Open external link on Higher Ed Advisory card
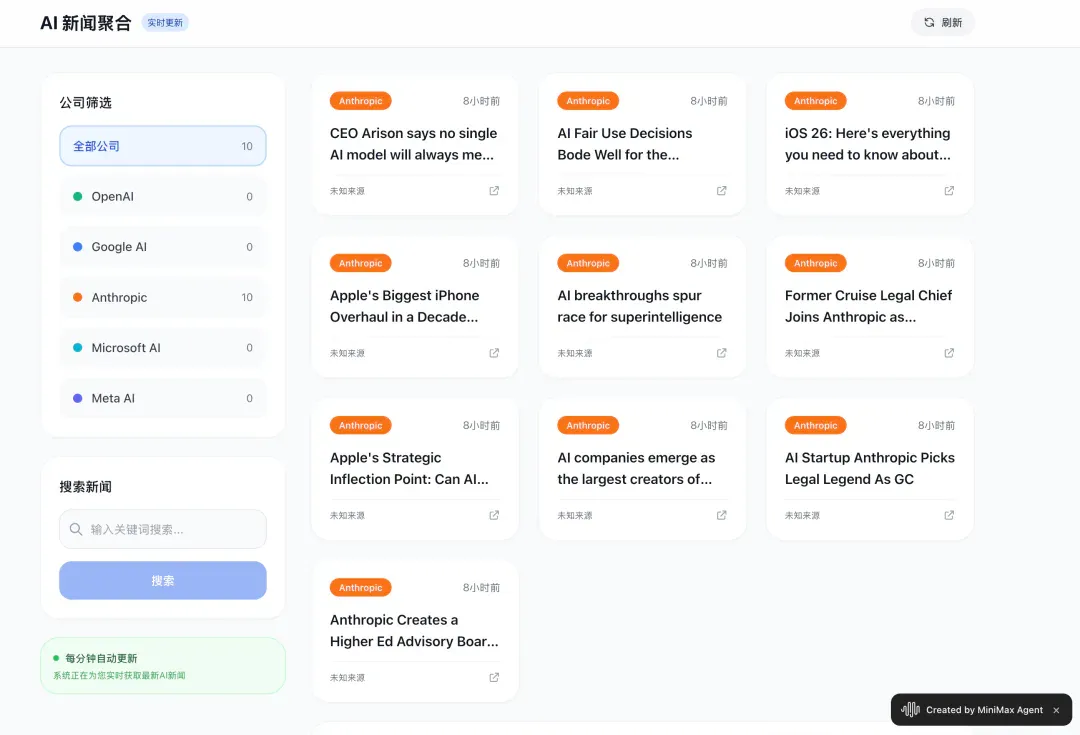This screenshot has height=735, width=1080. 494,677
